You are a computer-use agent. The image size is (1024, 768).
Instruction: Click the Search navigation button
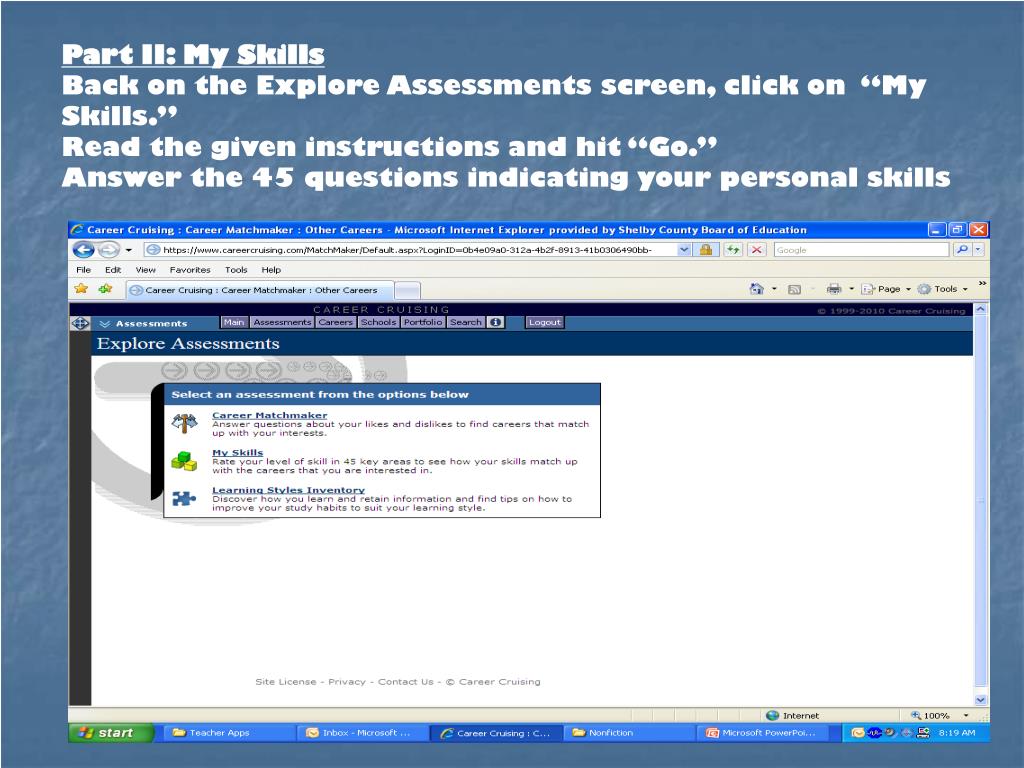pos(466,322)
